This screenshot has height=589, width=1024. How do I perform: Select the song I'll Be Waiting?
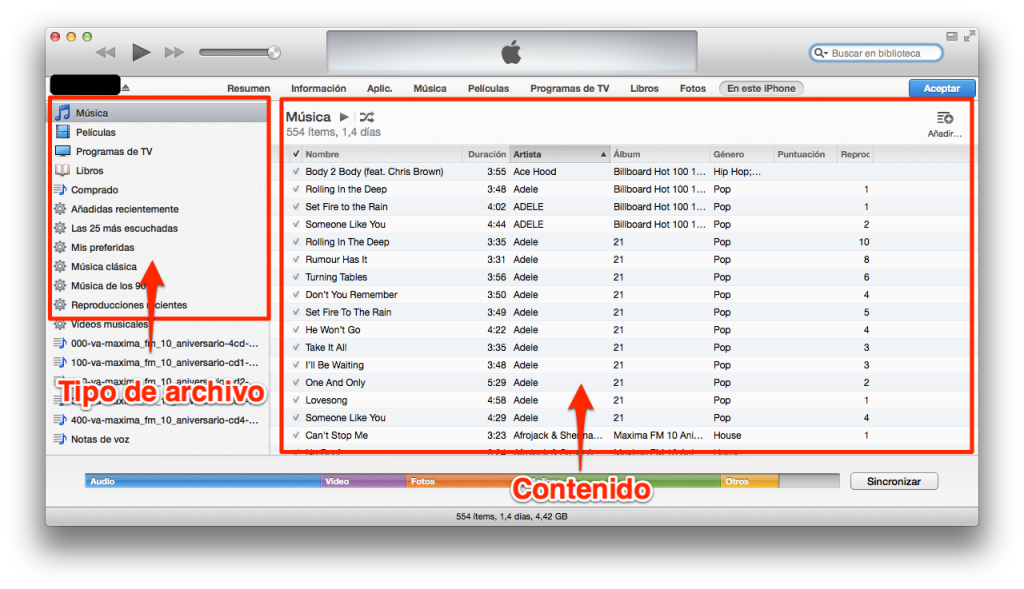point(334,365)
